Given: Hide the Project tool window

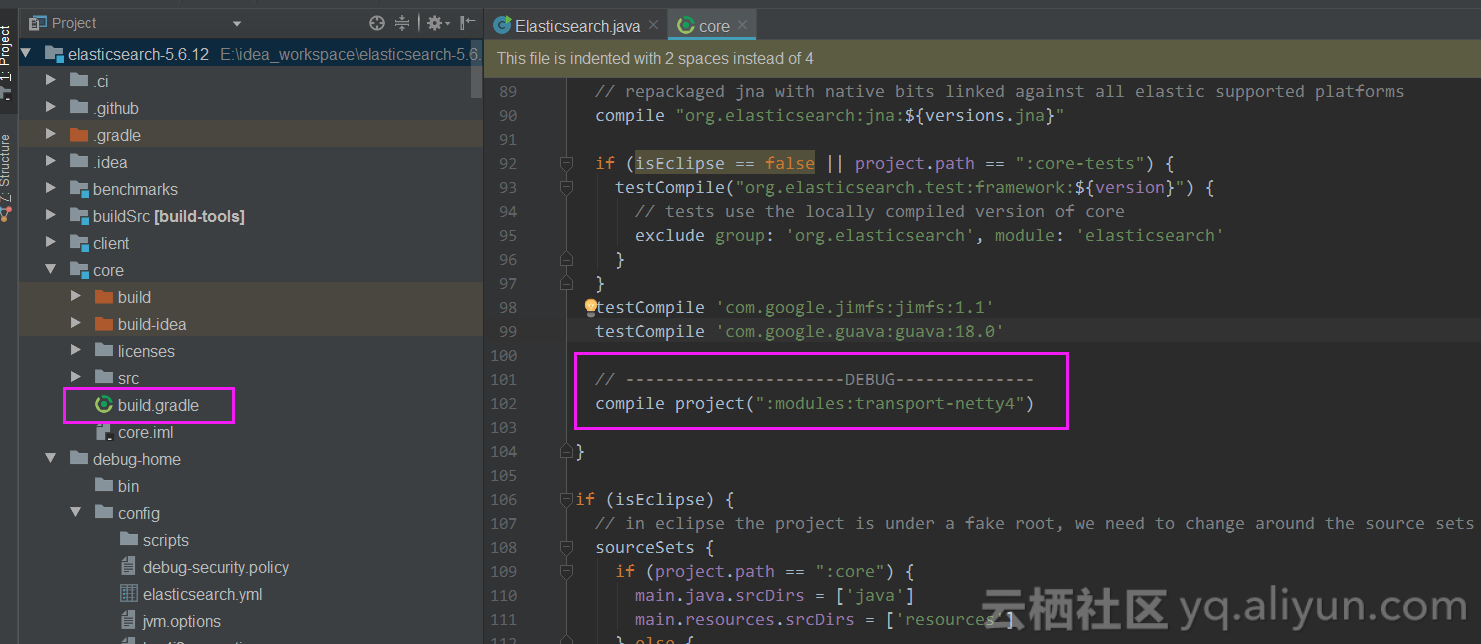Looking at the screenshot, I should 467,22.
